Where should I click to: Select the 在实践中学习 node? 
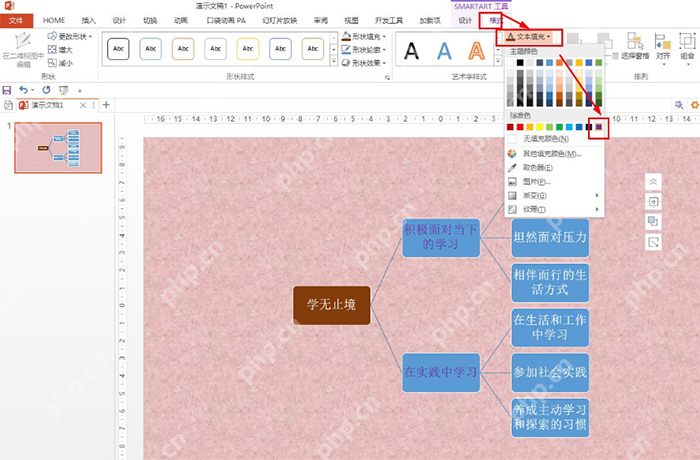click(441, 372)
